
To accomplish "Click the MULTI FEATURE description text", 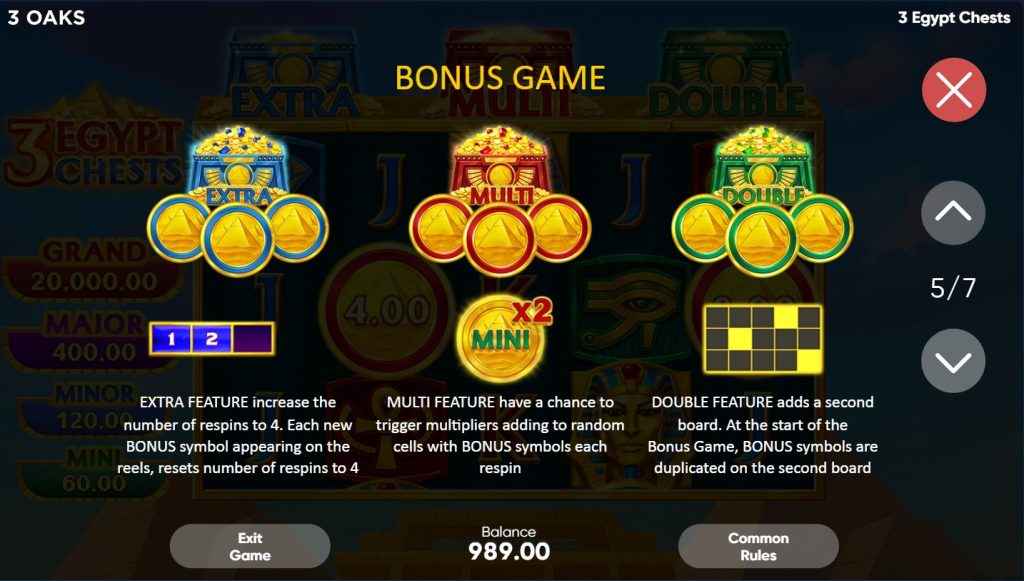I will (x=500, y=435).
